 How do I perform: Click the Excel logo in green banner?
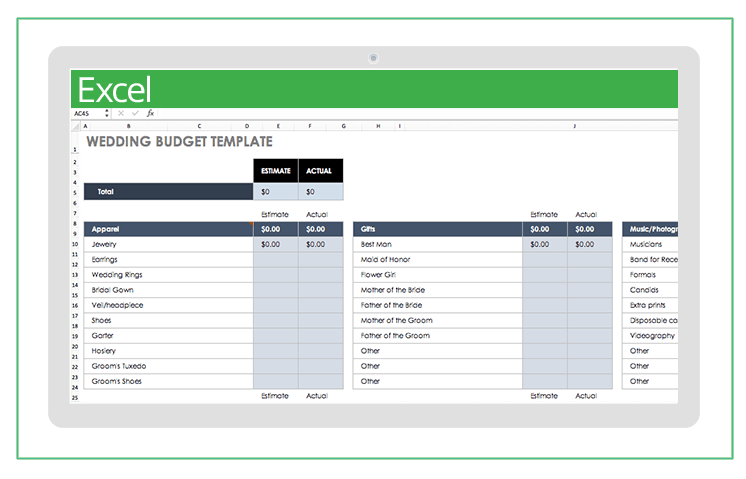click(115, 90)
